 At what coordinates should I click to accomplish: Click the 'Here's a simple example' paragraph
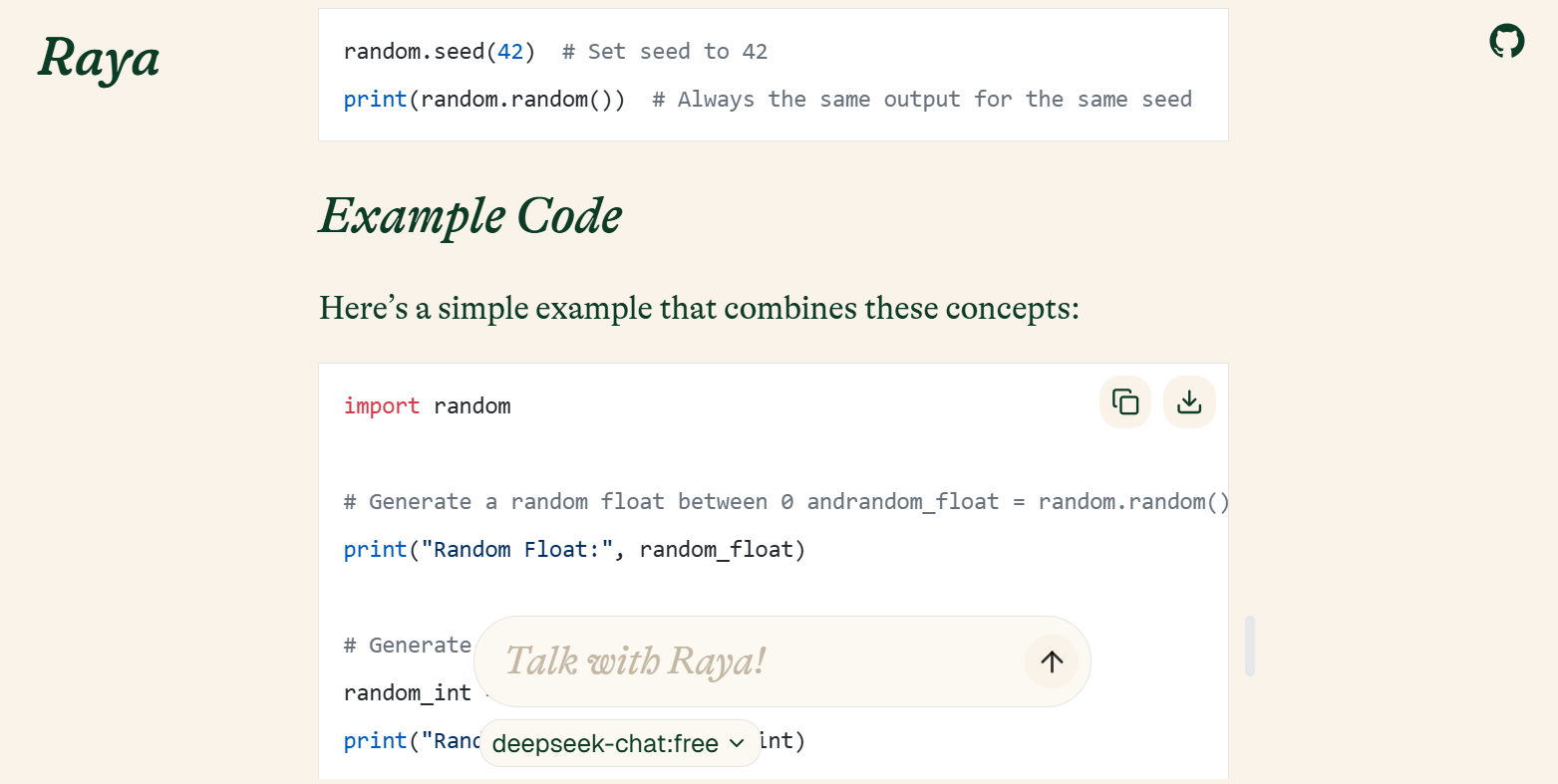tap(698, 308)
